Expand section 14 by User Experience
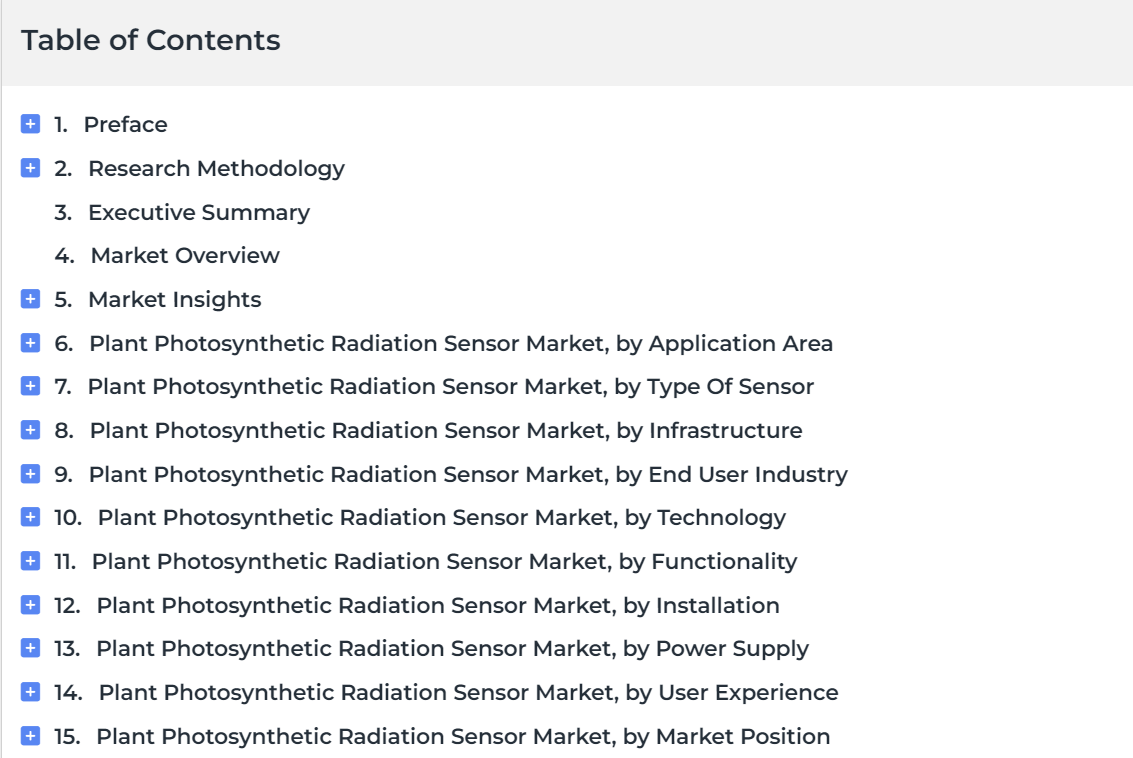 point(30,692)
